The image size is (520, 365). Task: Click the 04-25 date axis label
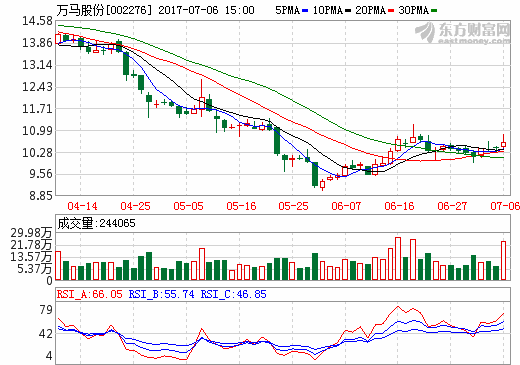click(135, 206)
